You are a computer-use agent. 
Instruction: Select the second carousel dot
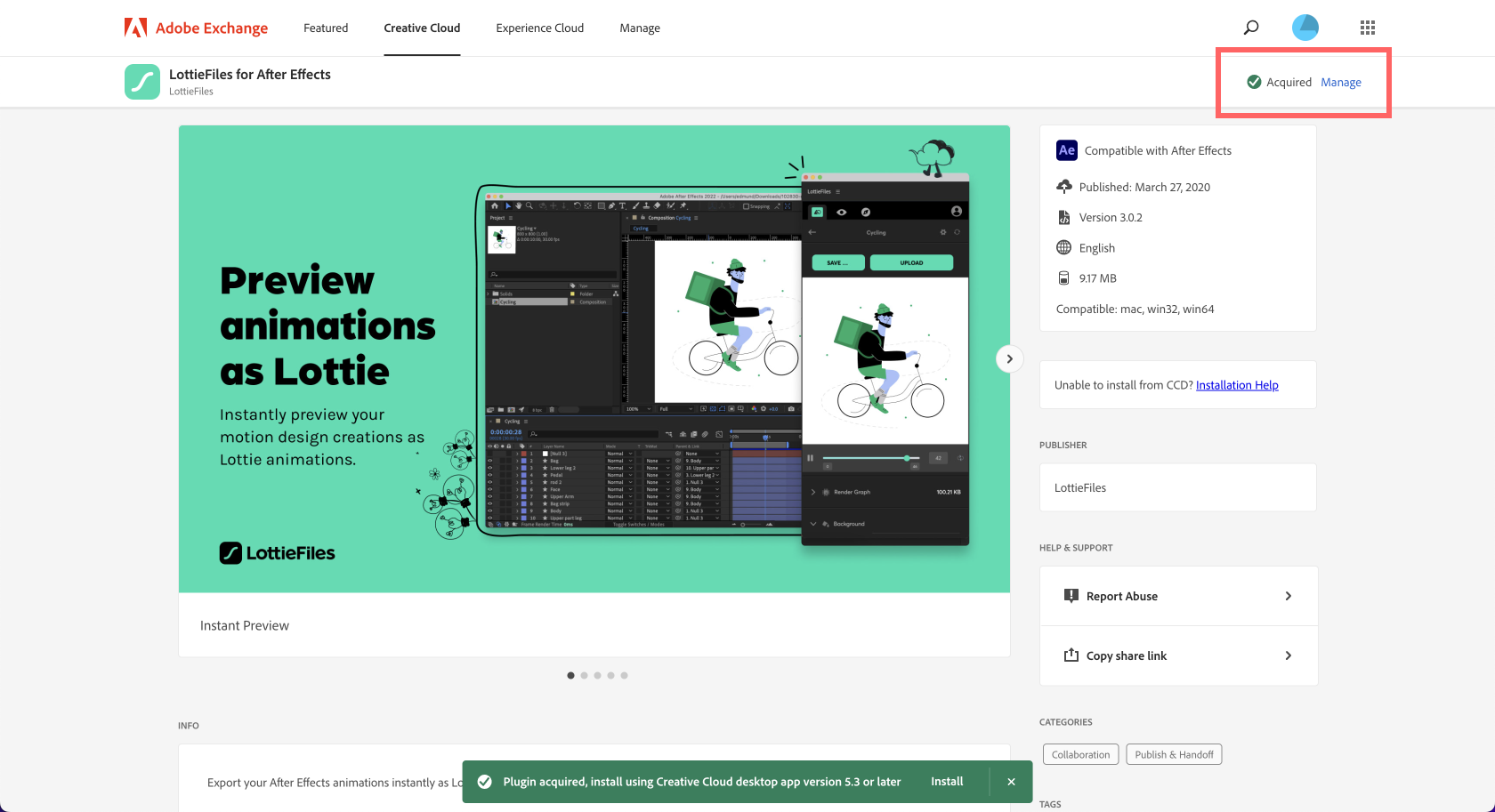click(584, 675)
